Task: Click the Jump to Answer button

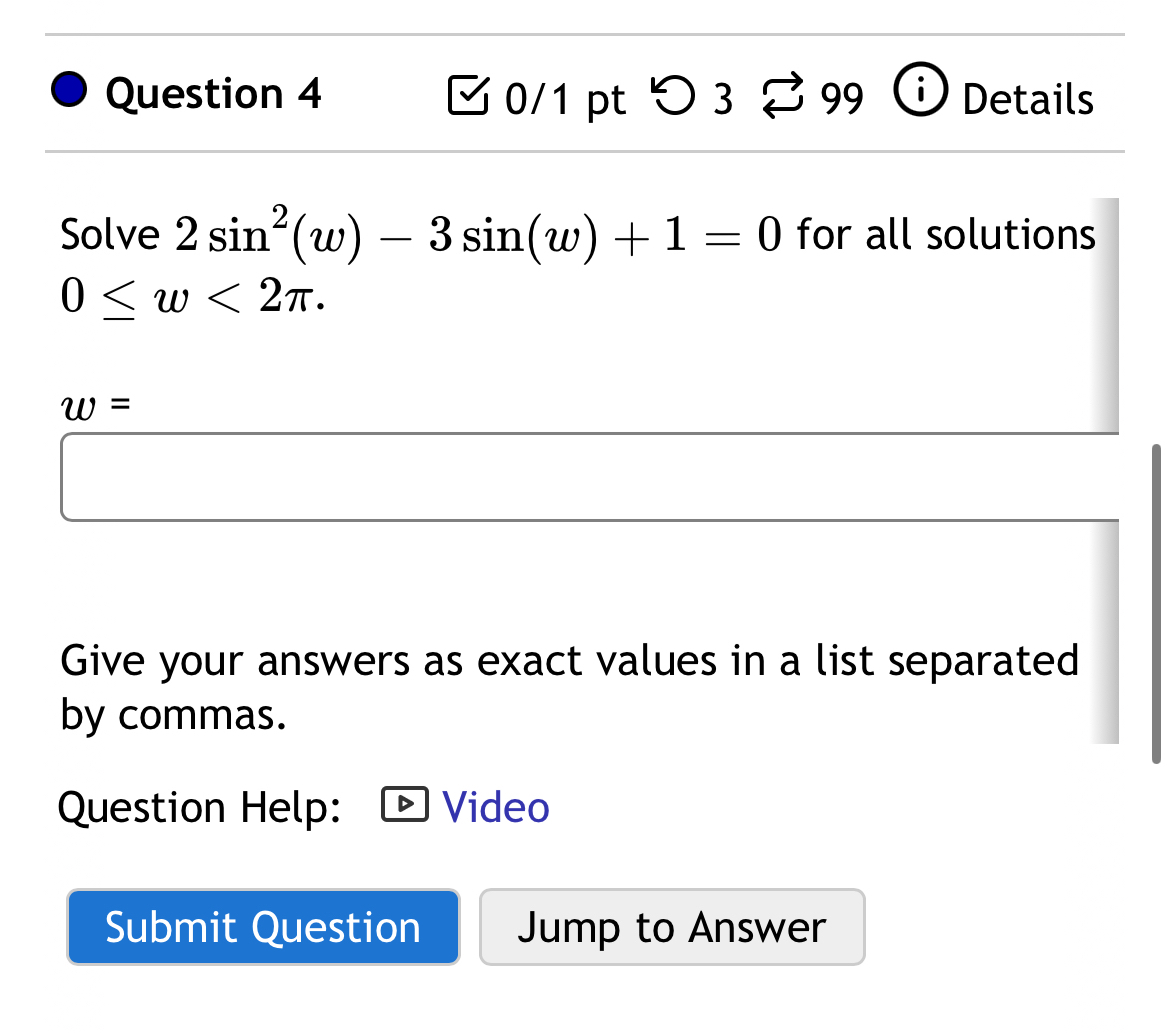Action: 672,927
